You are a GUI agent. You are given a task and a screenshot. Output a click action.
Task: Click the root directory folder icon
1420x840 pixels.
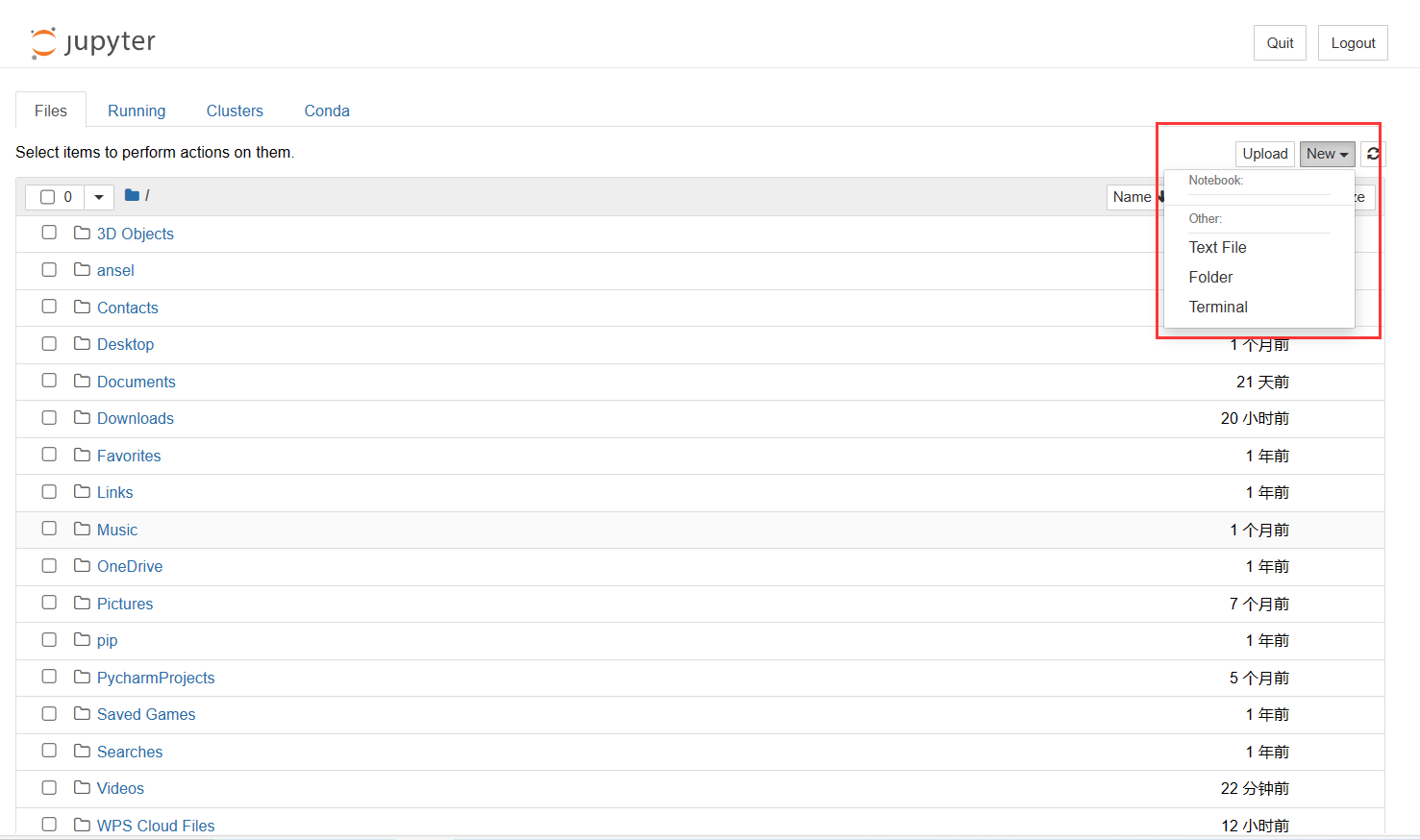[x=132, y=195]
